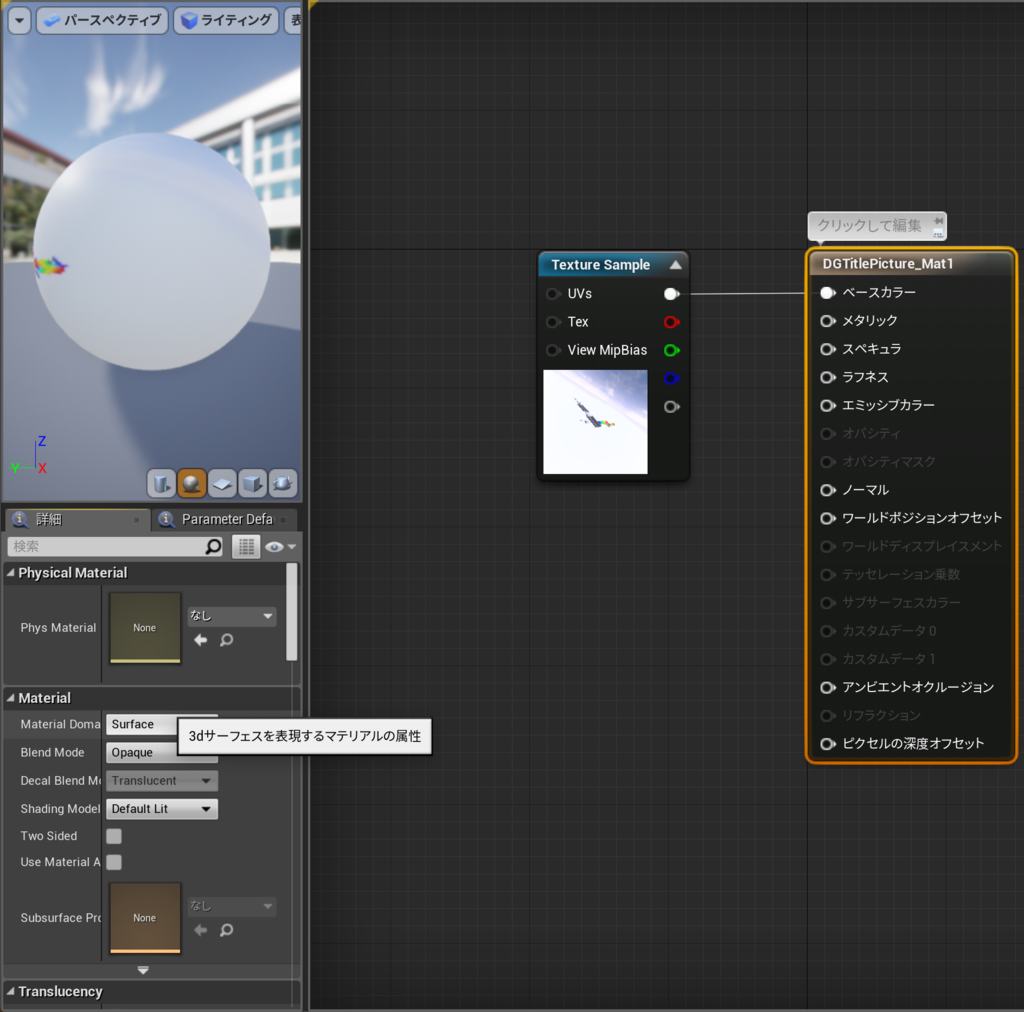Viewport: 1024px width, 1012px height.
Task: Click the ラフネス input pin
Action: [827, 377]
